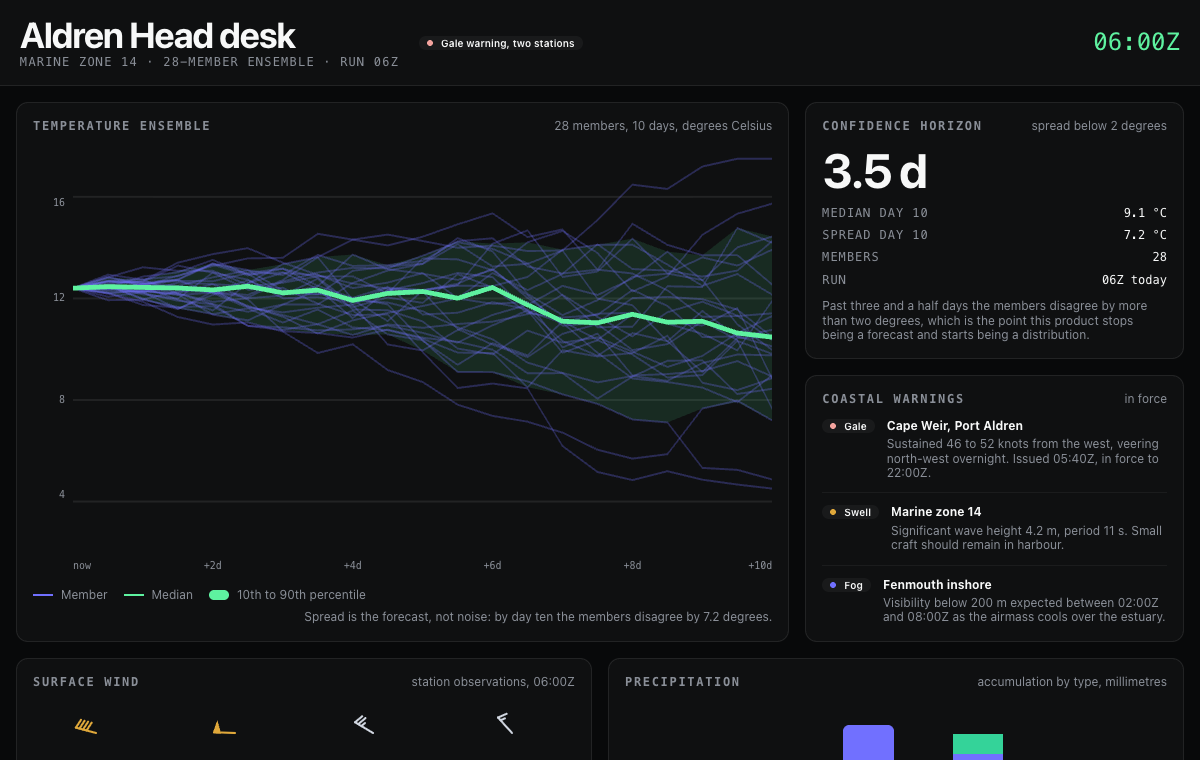Click the 'Spread is the forecast, not noise' note
This screenshot has height=760, width=1200.
point(538,617)
